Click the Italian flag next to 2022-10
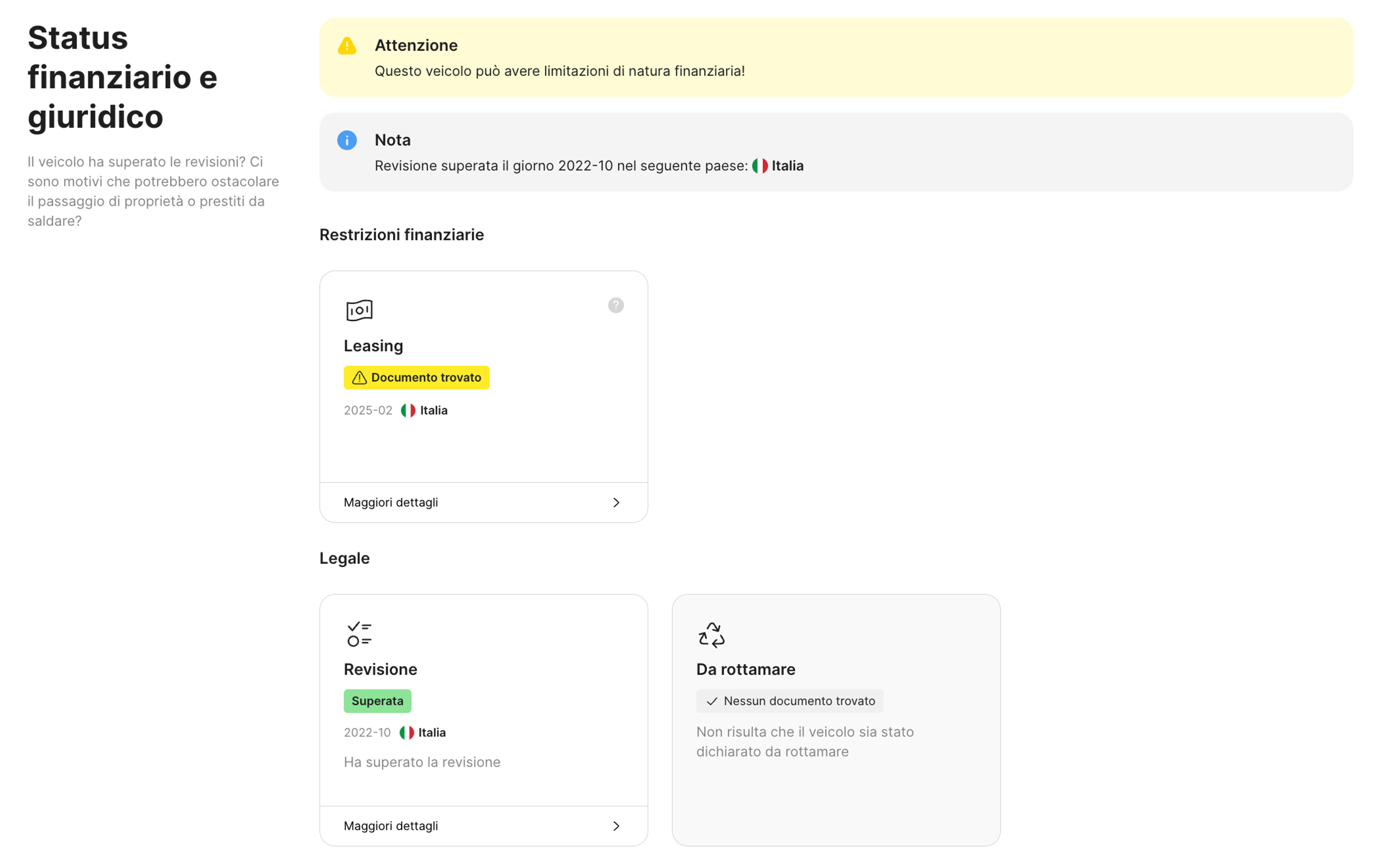This screenshot has width=1377, height=868. [407, 732]
